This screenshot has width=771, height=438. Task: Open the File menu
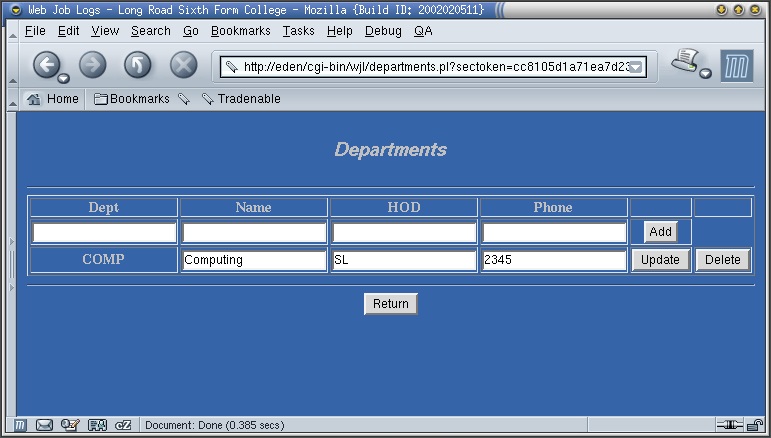(35, 31)
